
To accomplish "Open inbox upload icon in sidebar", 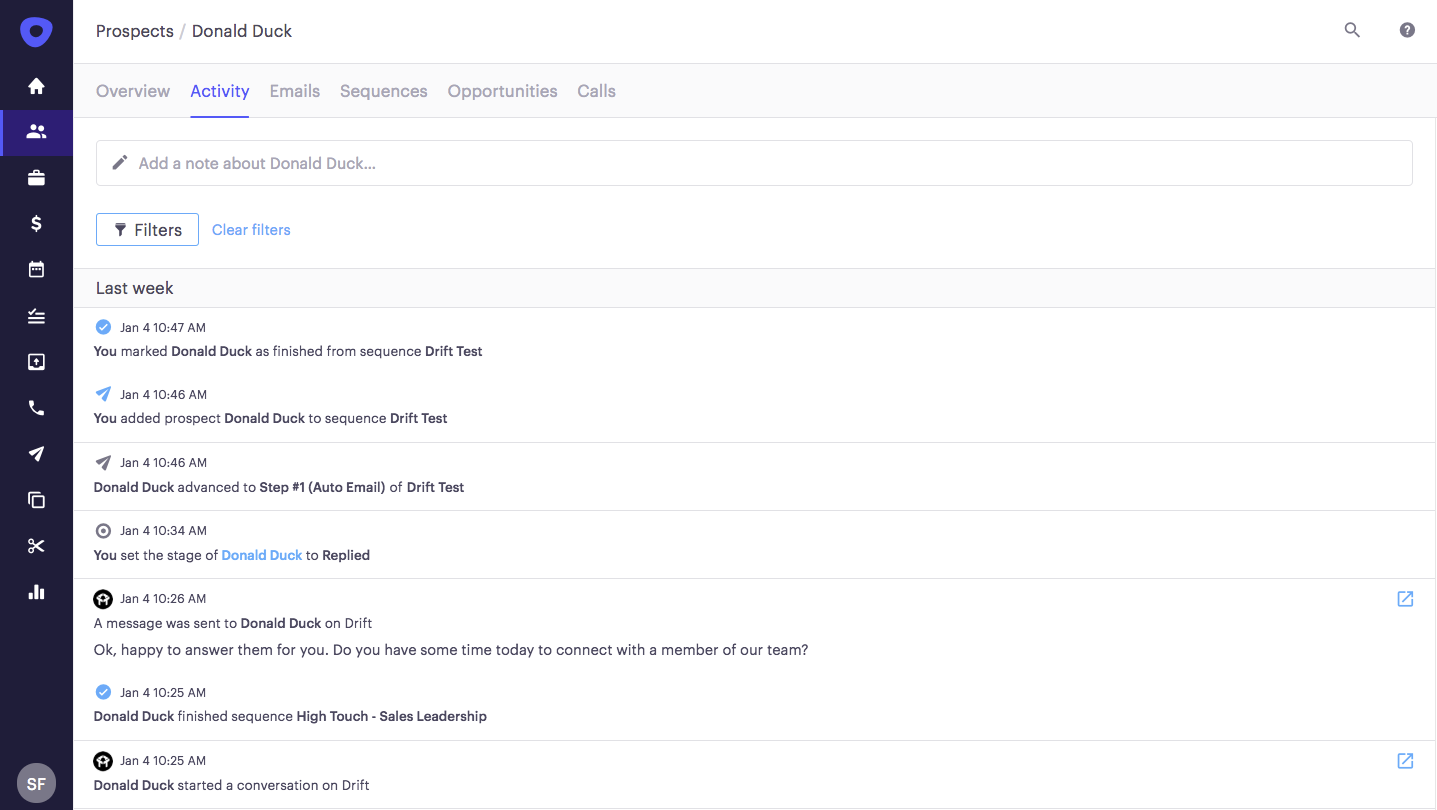I will pyautogui.click(x=36, y=362).
